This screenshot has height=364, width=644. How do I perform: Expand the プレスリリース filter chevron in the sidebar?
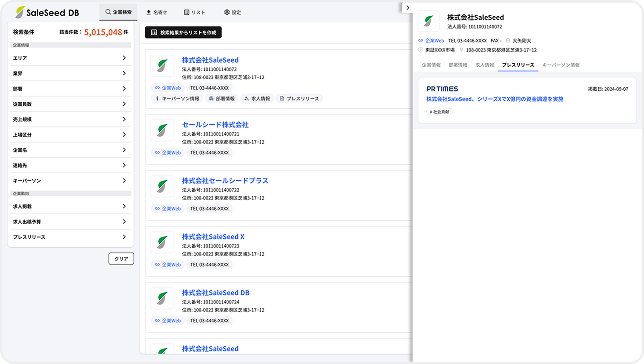point(124,237)
